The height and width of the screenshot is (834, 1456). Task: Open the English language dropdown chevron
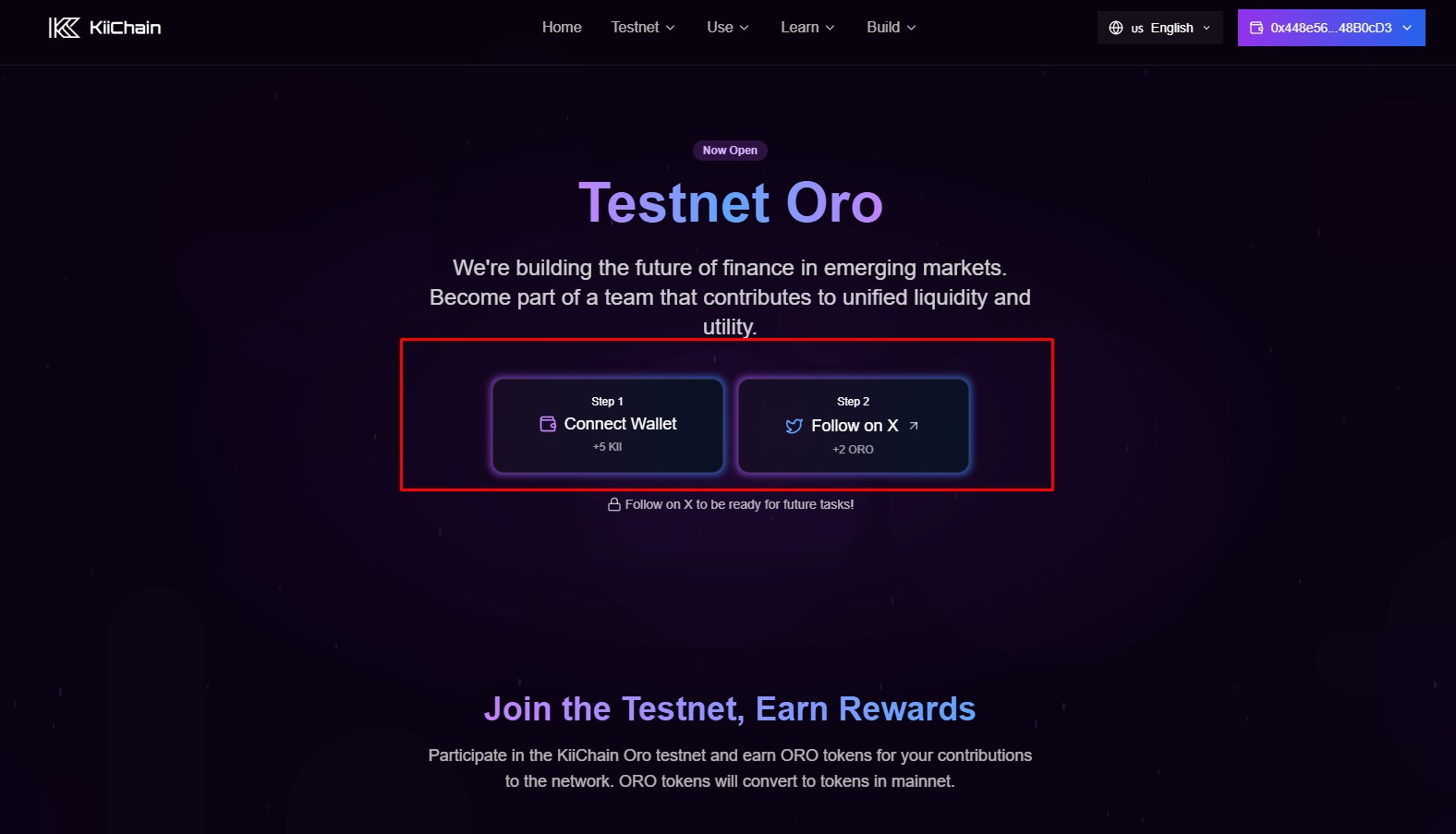1207,28
